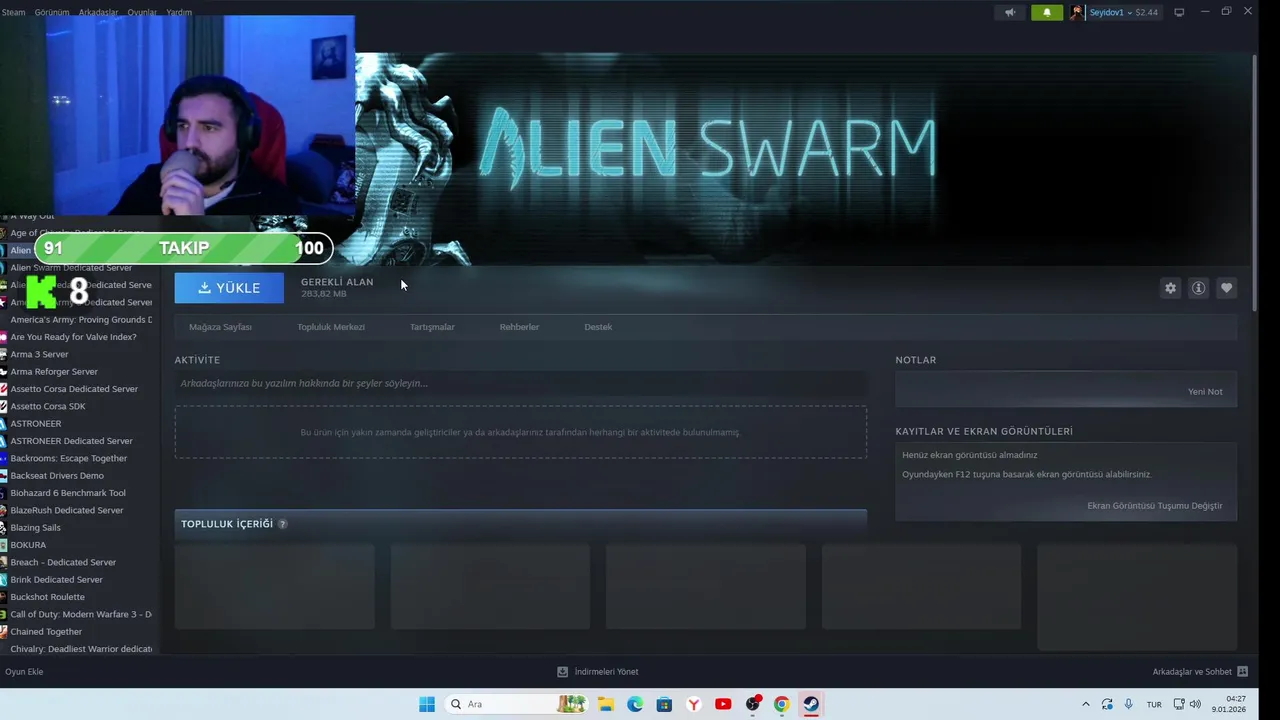
Task: Click the Yeni Not button
Action: tap(1205, 391)
